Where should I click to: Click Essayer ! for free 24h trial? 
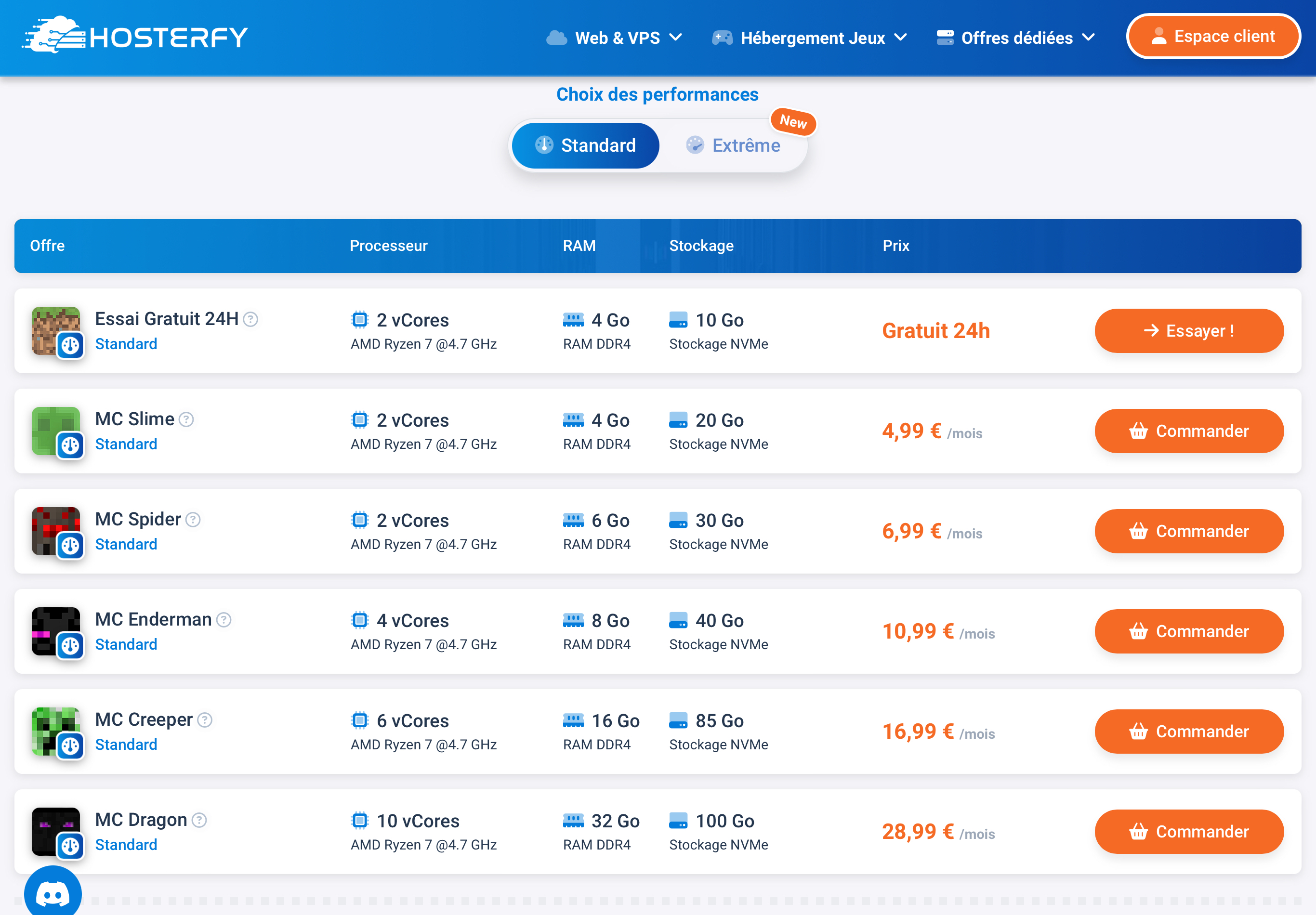click(x=1189, y=330)
